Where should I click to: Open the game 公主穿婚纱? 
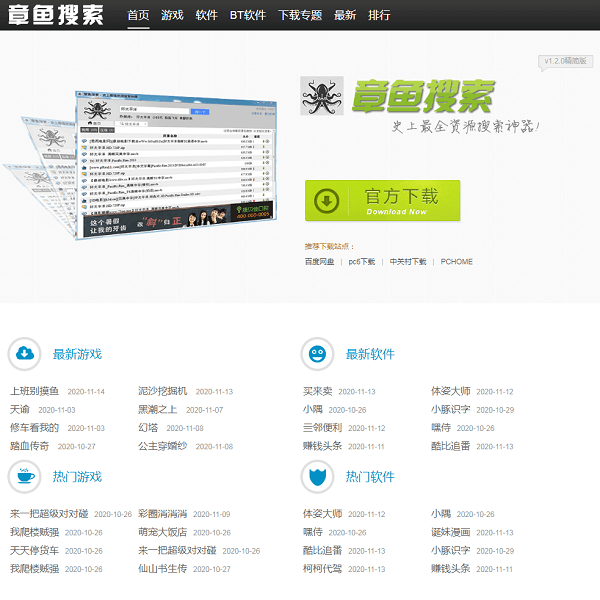tap(163, 446)
